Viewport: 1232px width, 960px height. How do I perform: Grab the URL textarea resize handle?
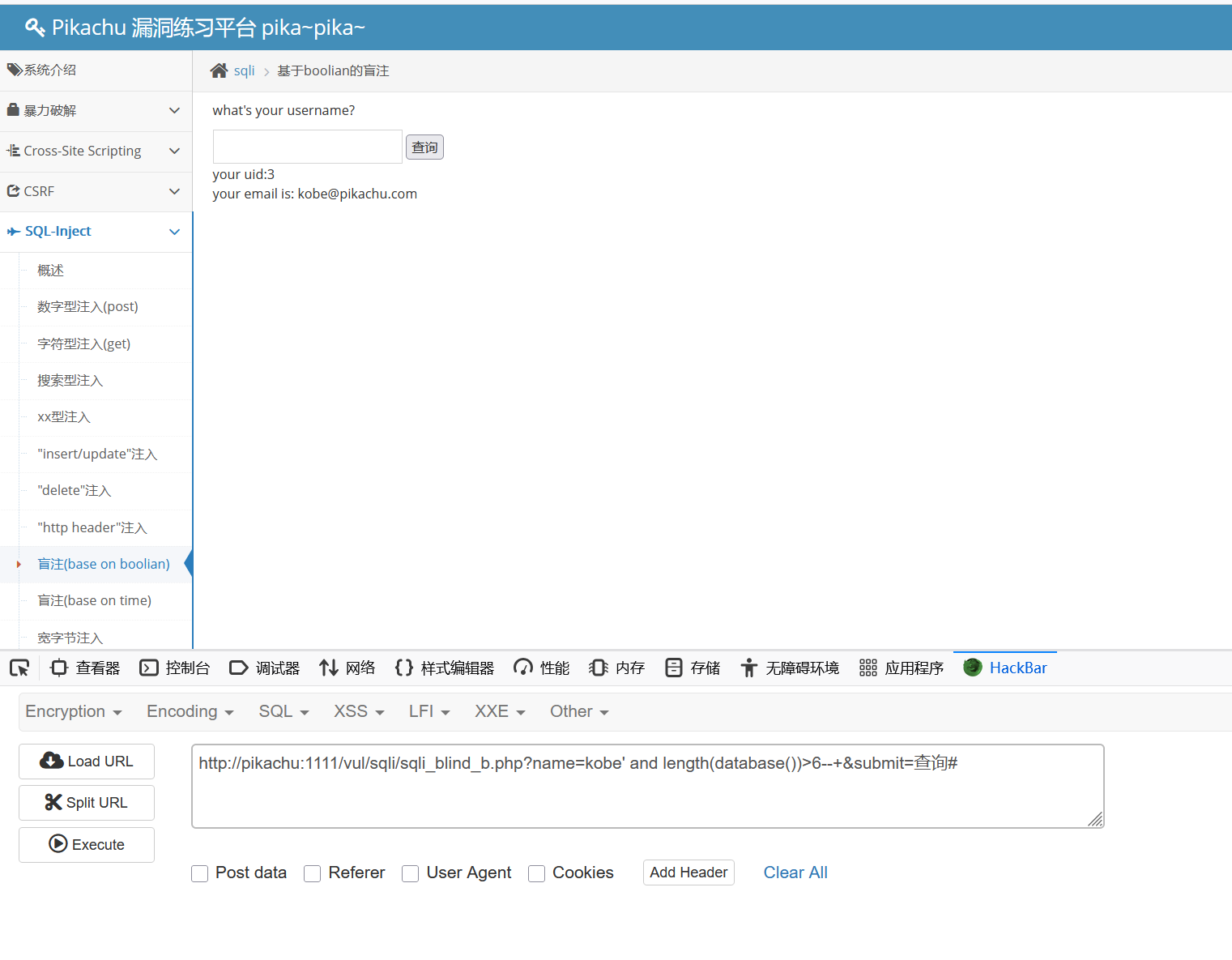tap(1095, 819)
